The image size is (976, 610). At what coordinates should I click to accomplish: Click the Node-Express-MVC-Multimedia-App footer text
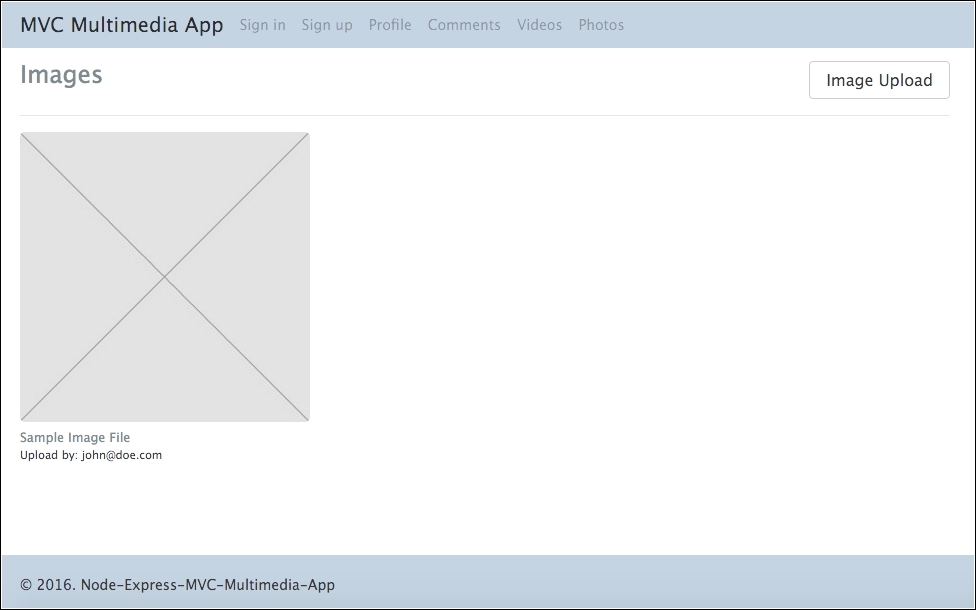click(207, 585)
